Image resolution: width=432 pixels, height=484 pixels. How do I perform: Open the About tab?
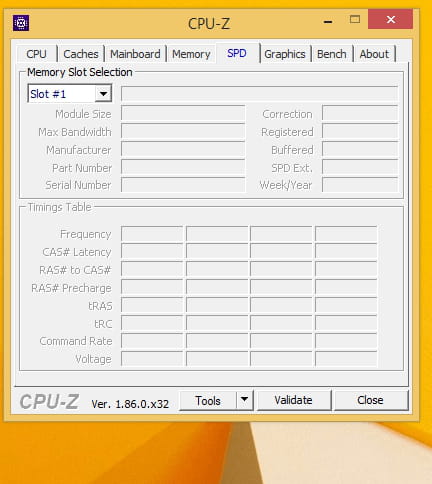coord(374,54)
